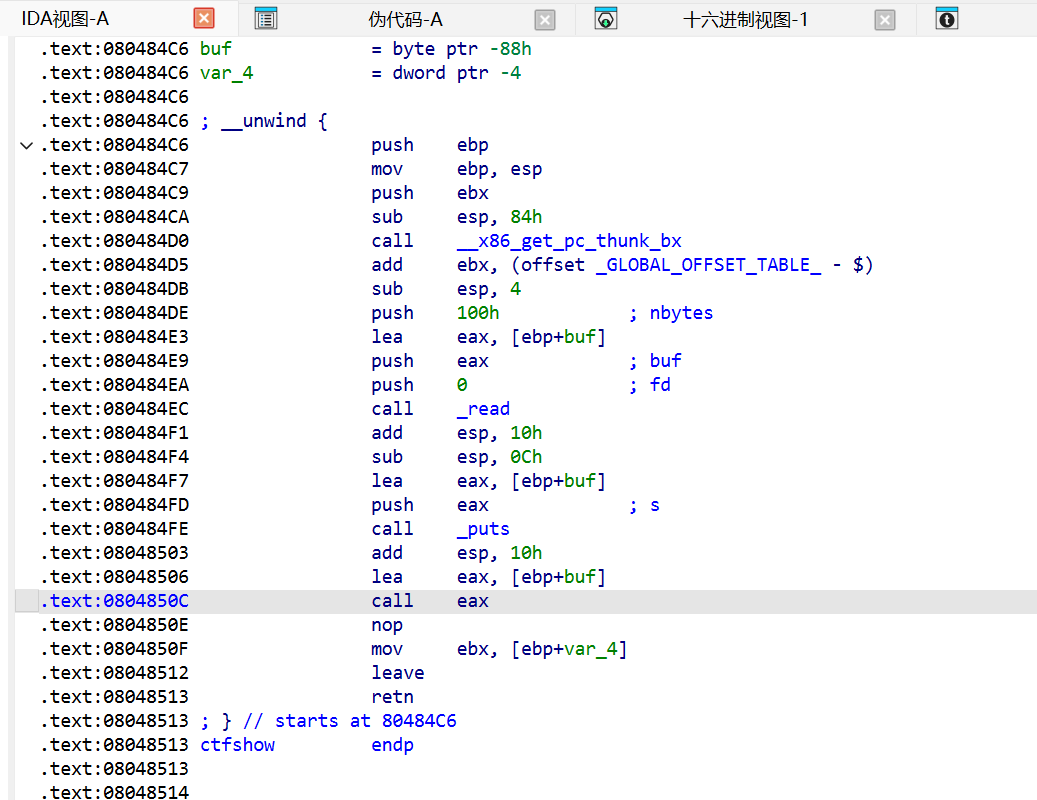
Task: Click the hex view tab icon
Action: (606, 19)
